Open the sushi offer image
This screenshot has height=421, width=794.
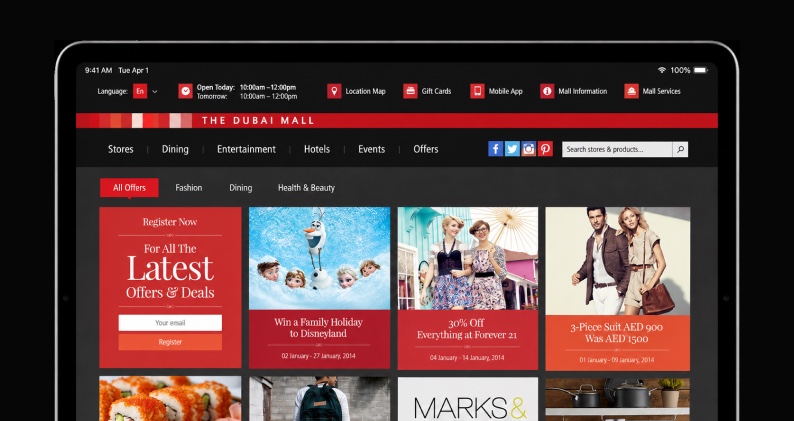click(x=170, y=398)
